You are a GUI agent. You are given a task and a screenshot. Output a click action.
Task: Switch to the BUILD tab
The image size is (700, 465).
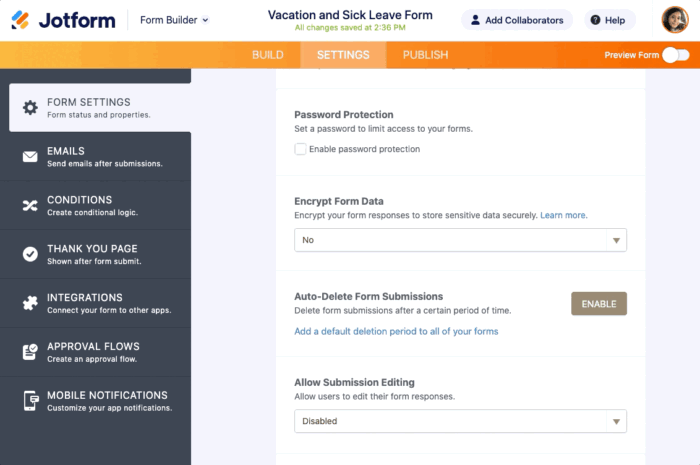(x=268, y=55)
